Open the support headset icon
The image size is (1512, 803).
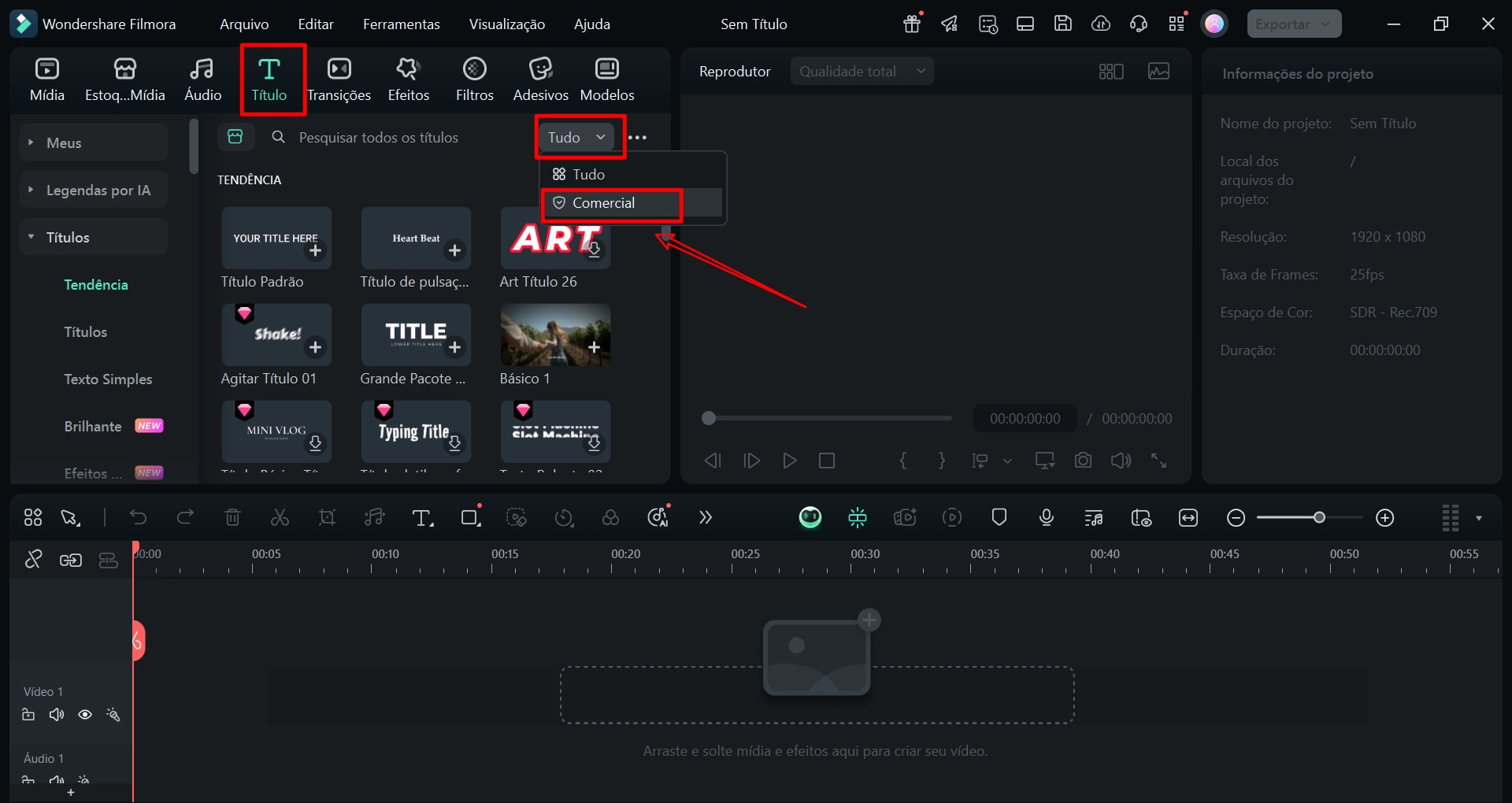(1138, 24)
